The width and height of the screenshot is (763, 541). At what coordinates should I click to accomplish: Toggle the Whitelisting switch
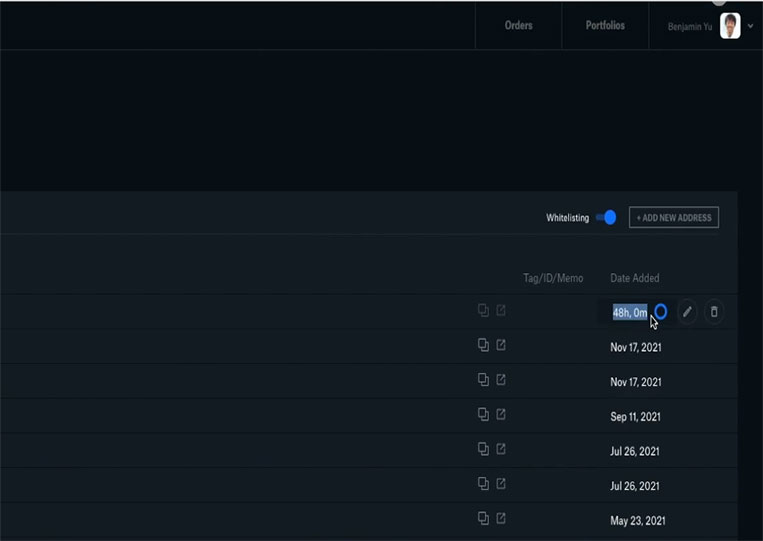tap(606, 217)
